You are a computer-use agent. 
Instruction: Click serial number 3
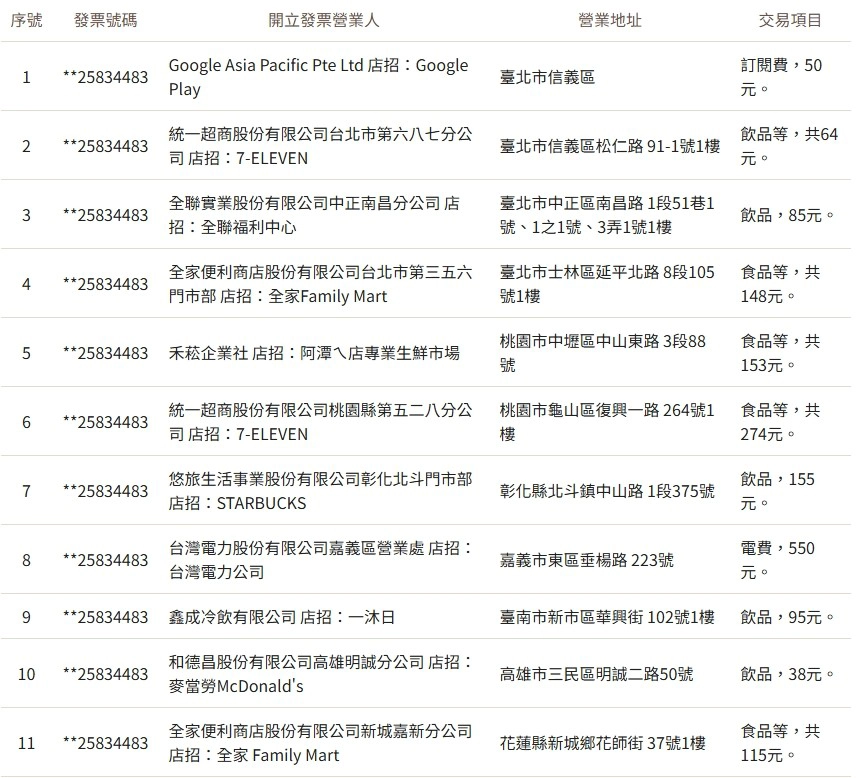[26, 215]
